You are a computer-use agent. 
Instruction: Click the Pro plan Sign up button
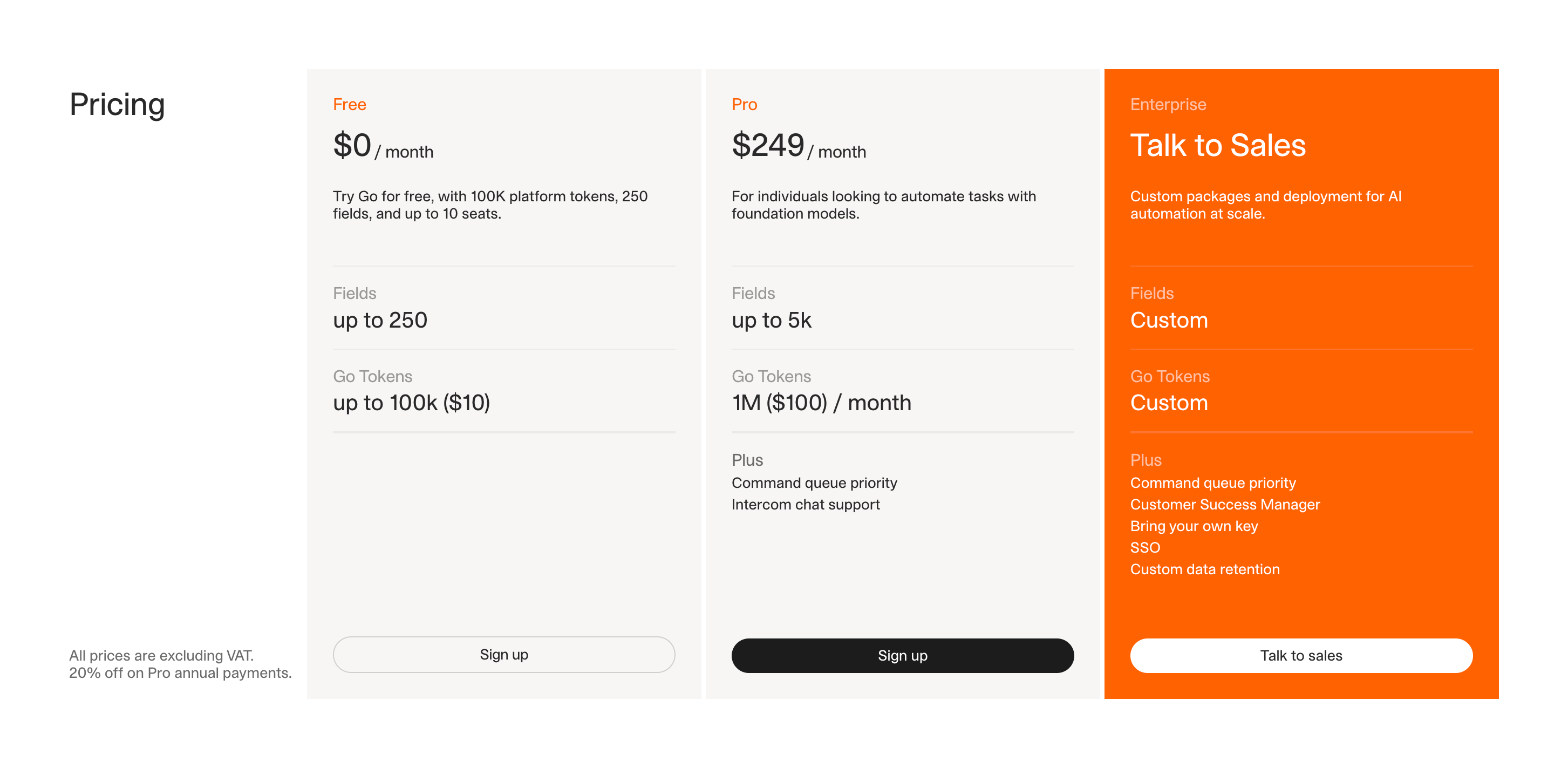[902, 655]
